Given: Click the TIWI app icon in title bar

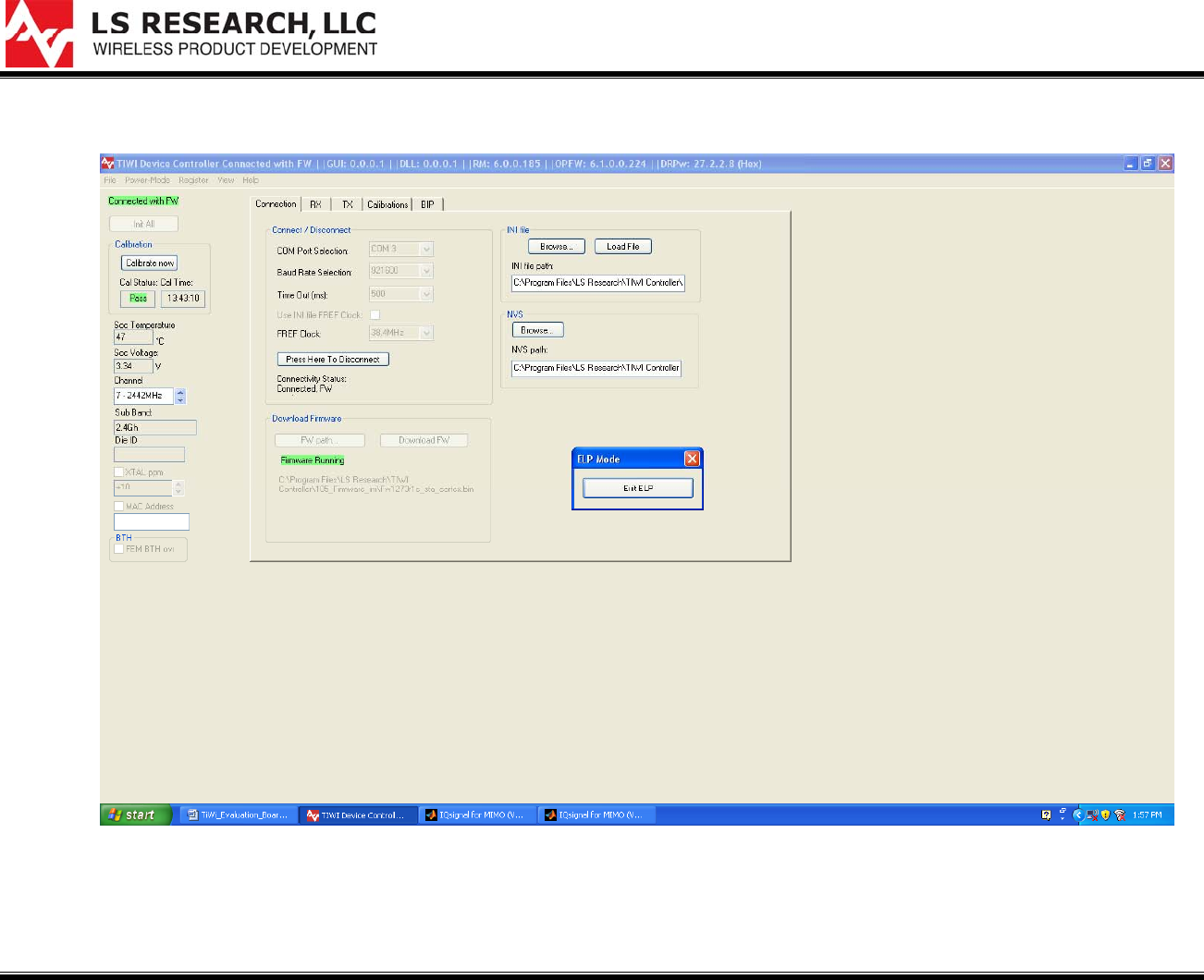Looking at the screenshot, I should 107,164.
